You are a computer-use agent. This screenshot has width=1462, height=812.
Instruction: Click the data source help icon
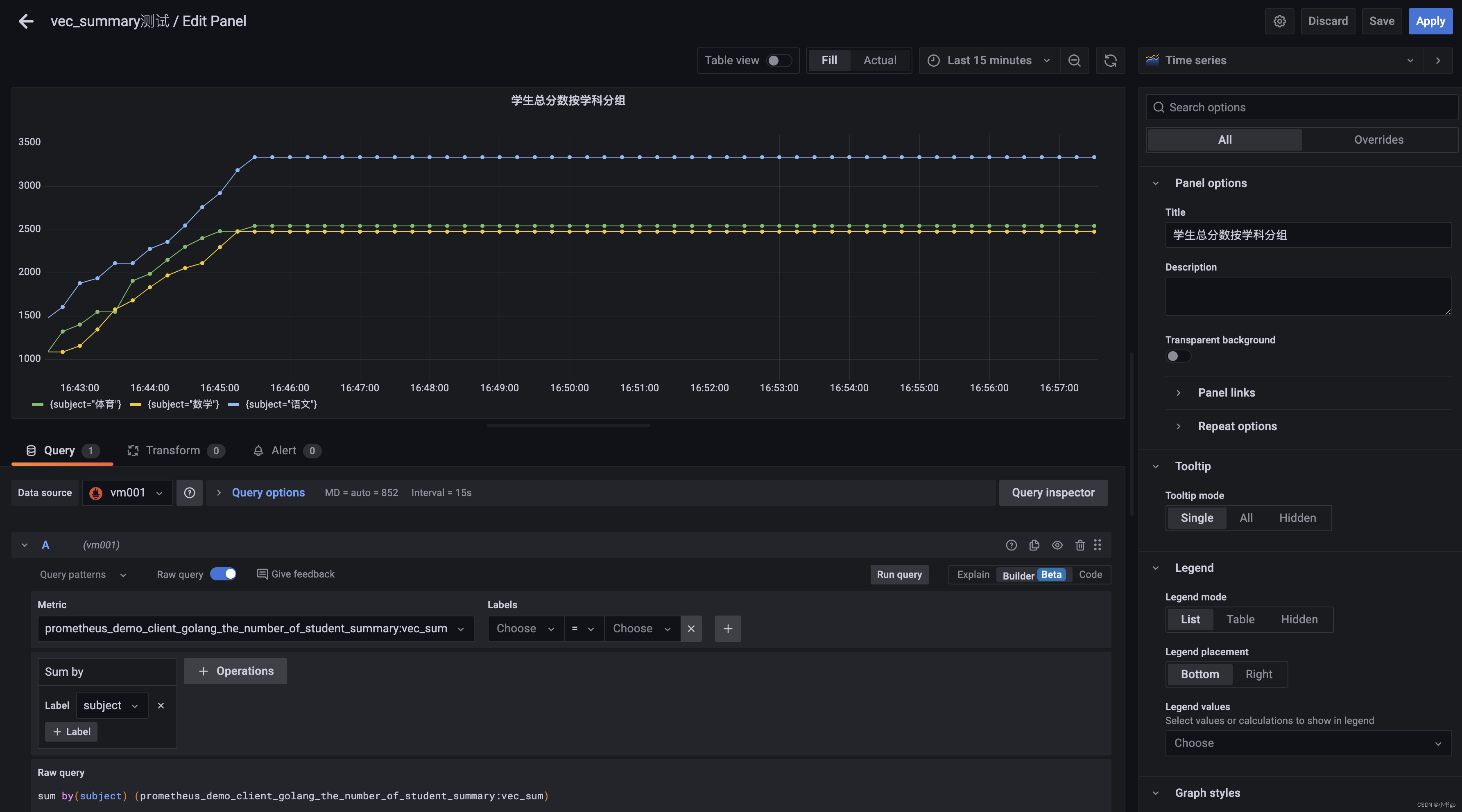(x=190, y=493)
